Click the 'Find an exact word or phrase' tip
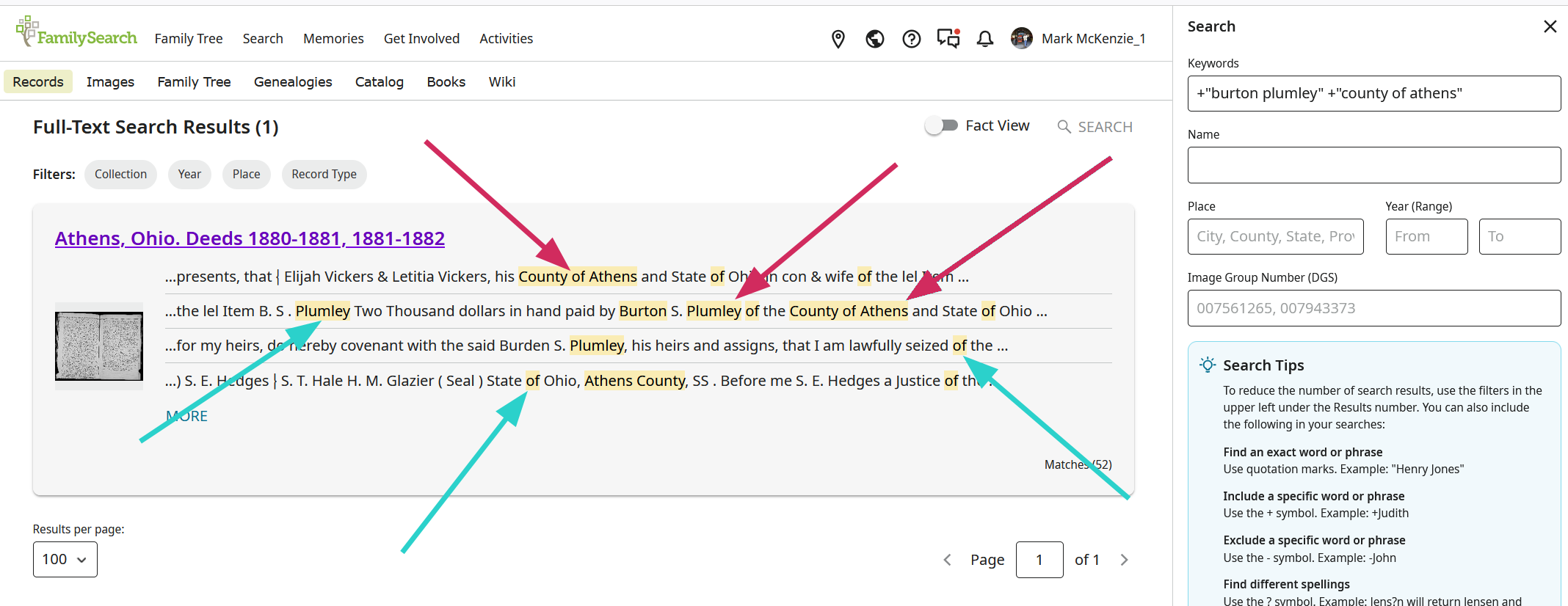Viewport: 1568px width, 606px height. pos(1302,452)
